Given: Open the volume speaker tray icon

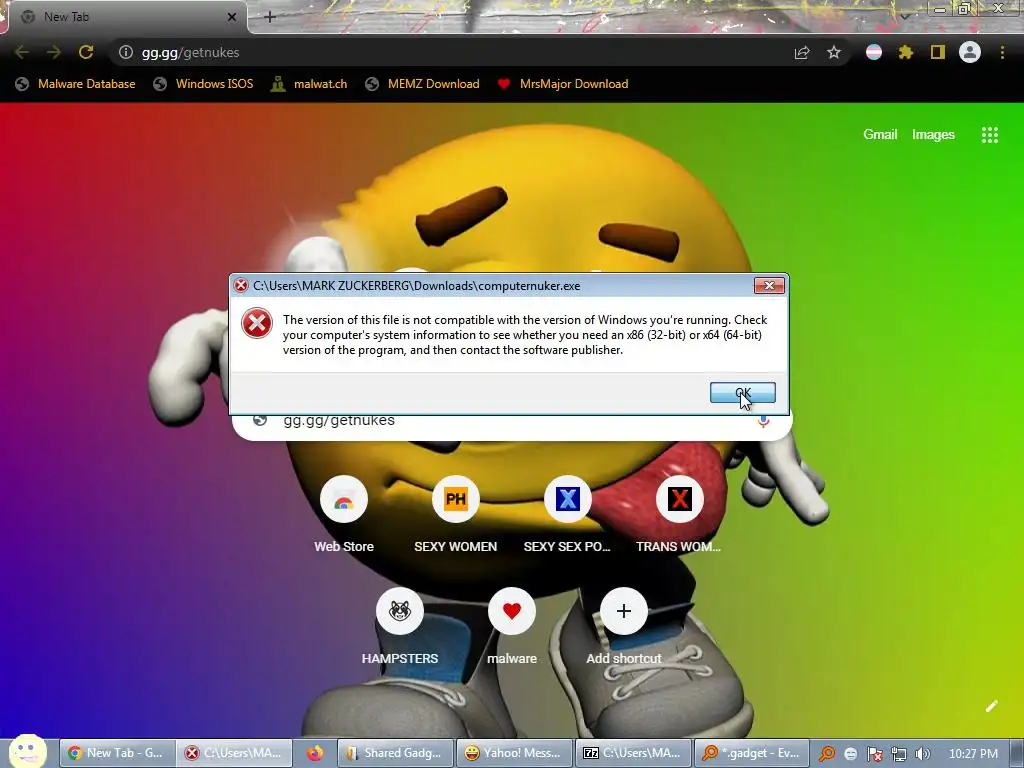Looking at the screenshot, I should click(x=922, y=754).
